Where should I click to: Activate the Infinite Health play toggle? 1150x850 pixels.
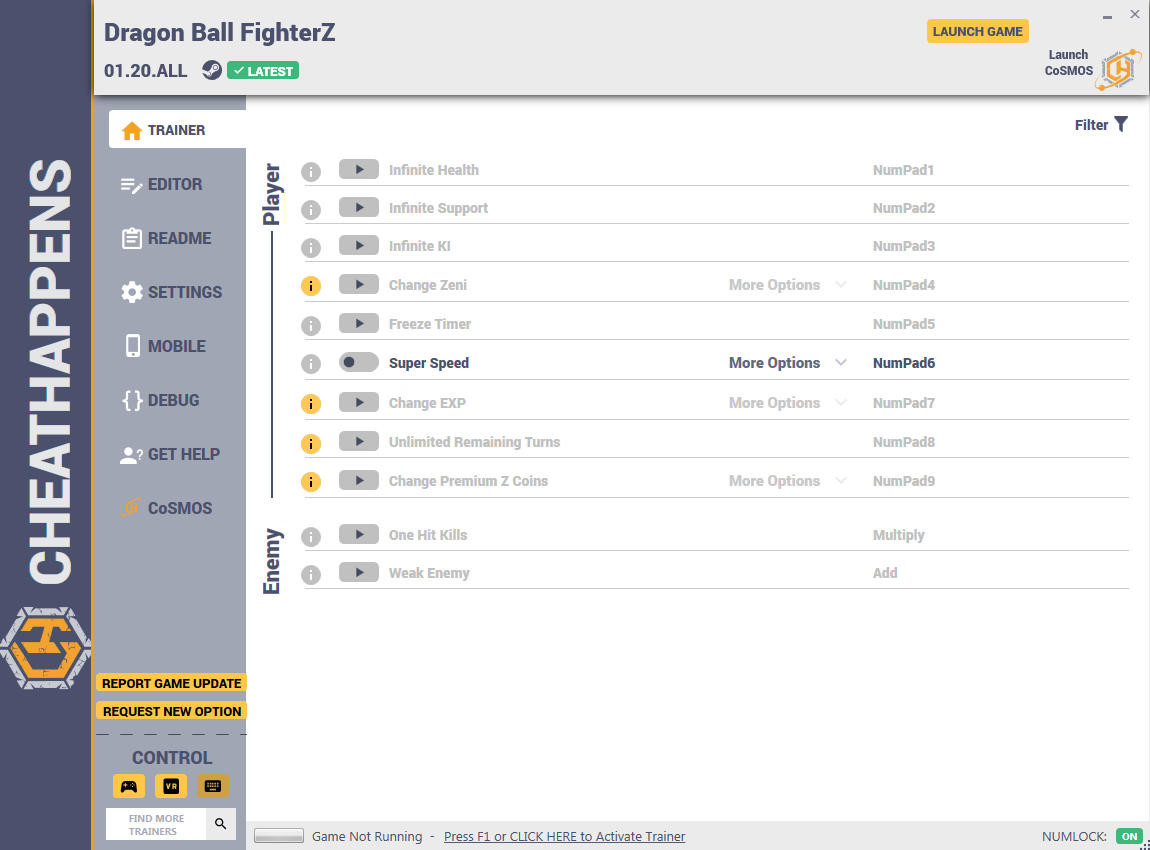[359, 169]
